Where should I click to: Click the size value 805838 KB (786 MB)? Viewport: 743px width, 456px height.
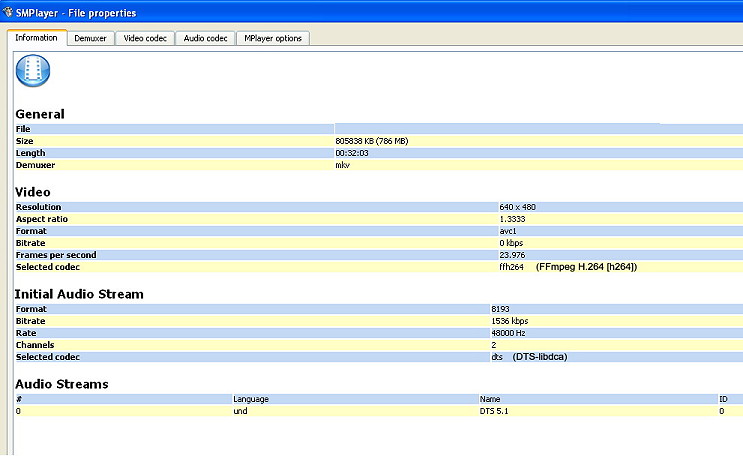click(x=372, y=141)
